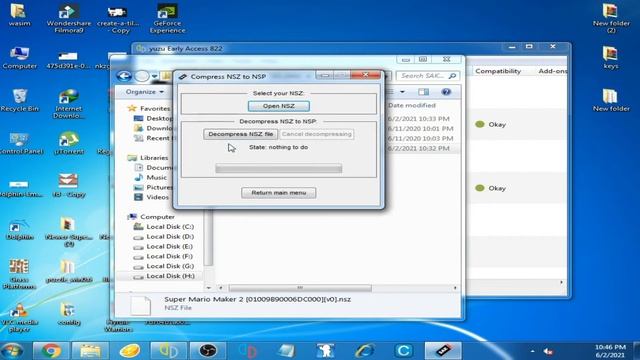Open Local Disk (D:)
The height and width of the screenshot is (360, 640).
pos(170,237)
